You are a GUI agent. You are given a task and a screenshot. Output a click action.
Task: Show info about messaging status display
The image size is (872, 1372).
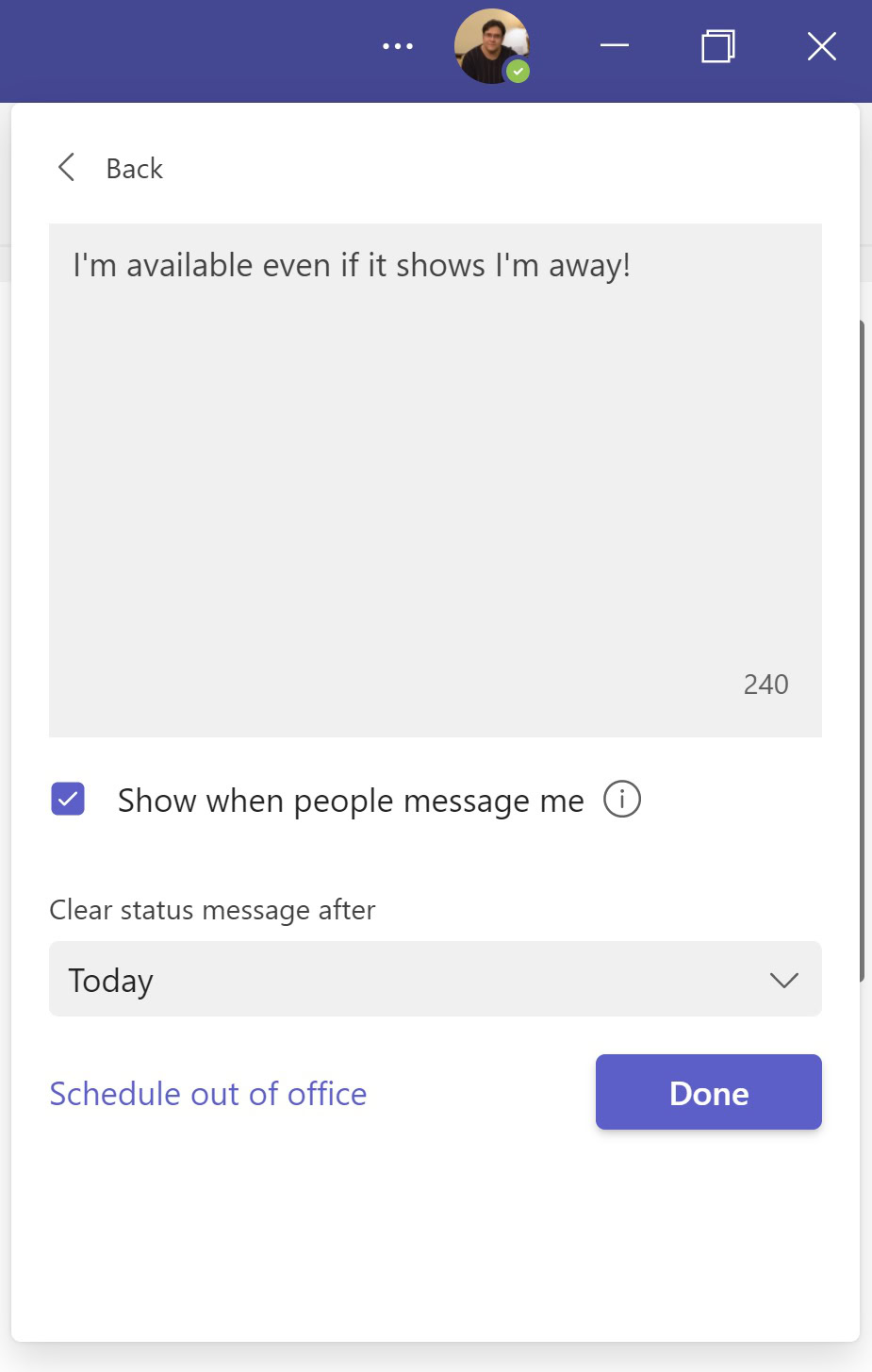(622, 800)
